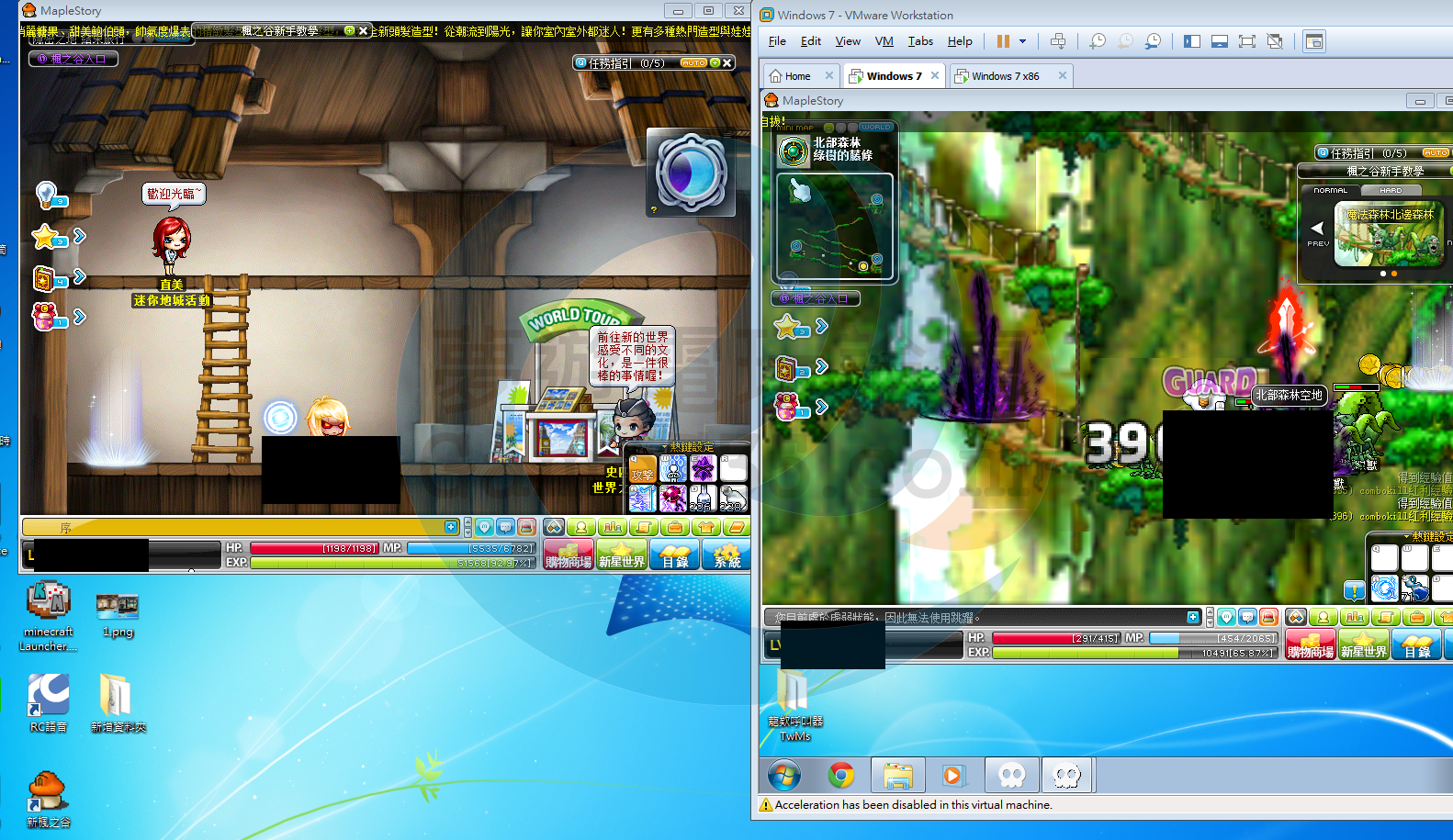Select HARD difficulty tab in the VM game
Screen dimensions: 1453x840
1391,190
